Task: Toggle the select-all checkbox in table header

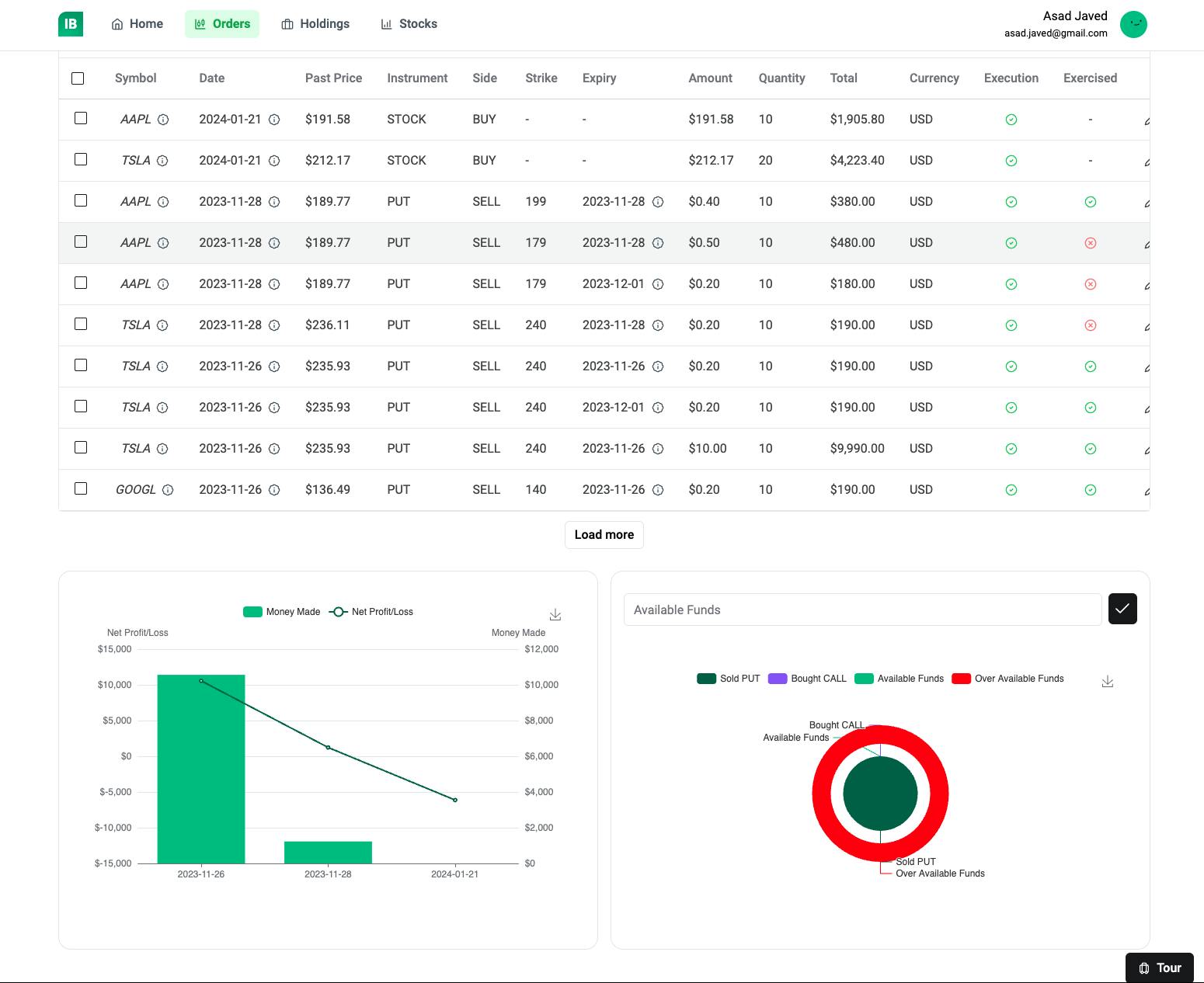Action: coord(78,78)
